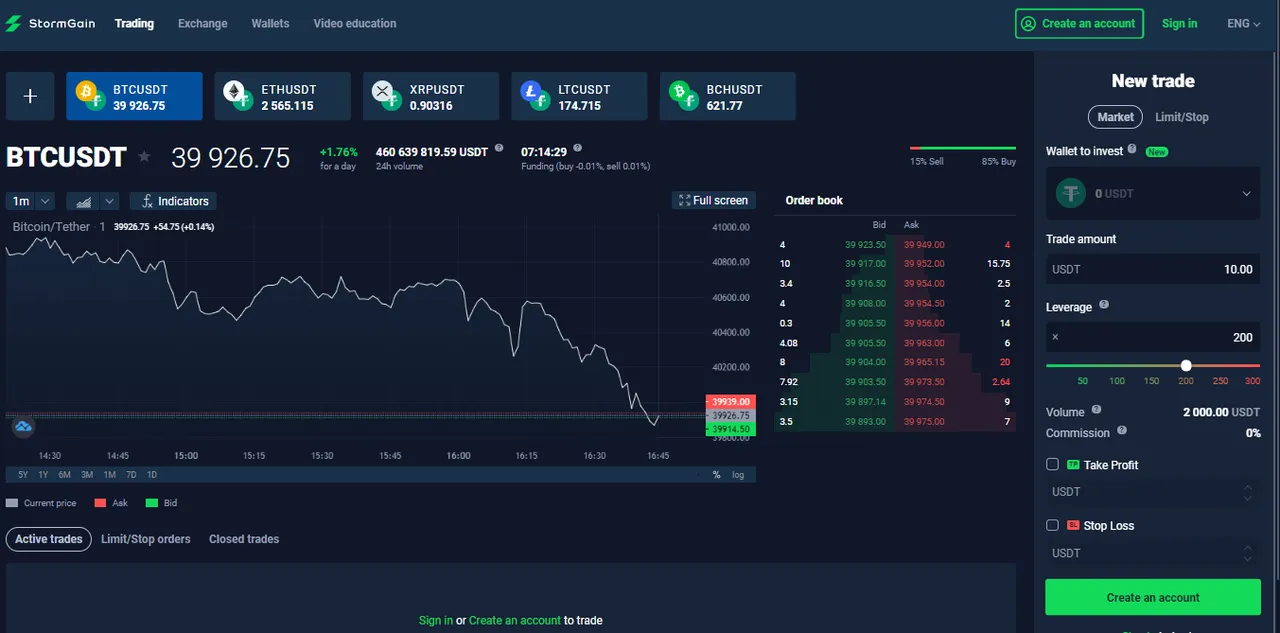Favorite BTCUSDT with the star icon
The image size is (1280, 633).
point(144,157)
